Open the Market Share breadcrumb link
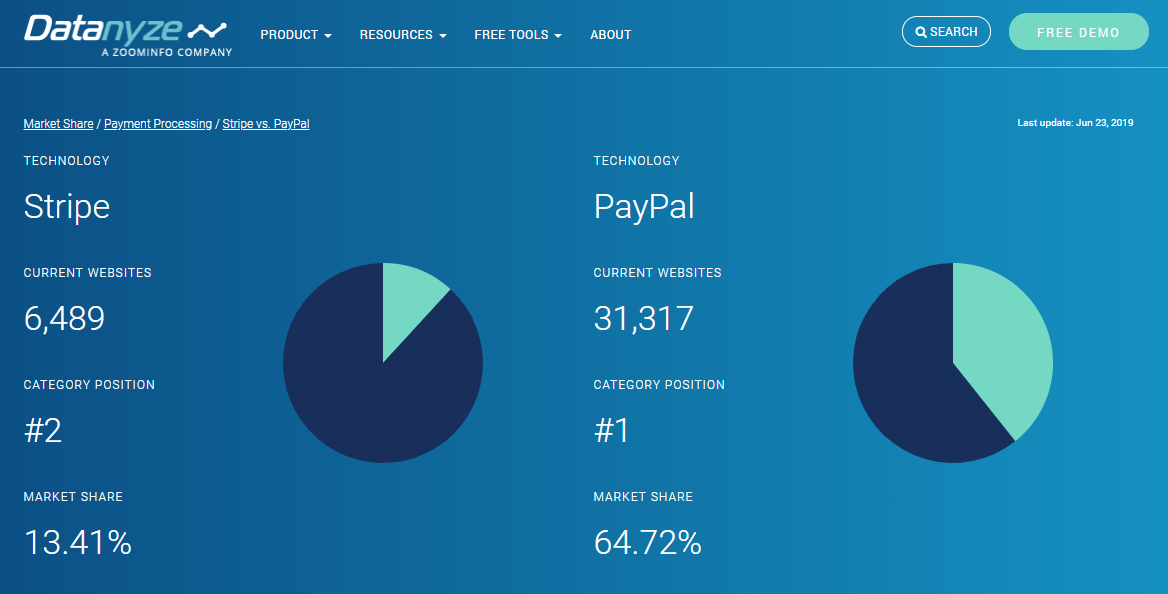 tap(58, 124)
